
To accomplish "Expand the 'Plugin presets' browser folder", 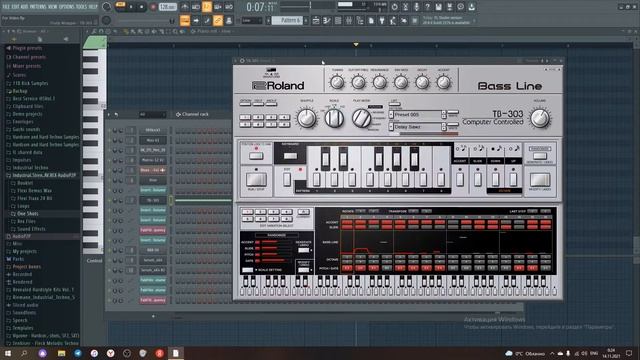I will pos(28,48).
